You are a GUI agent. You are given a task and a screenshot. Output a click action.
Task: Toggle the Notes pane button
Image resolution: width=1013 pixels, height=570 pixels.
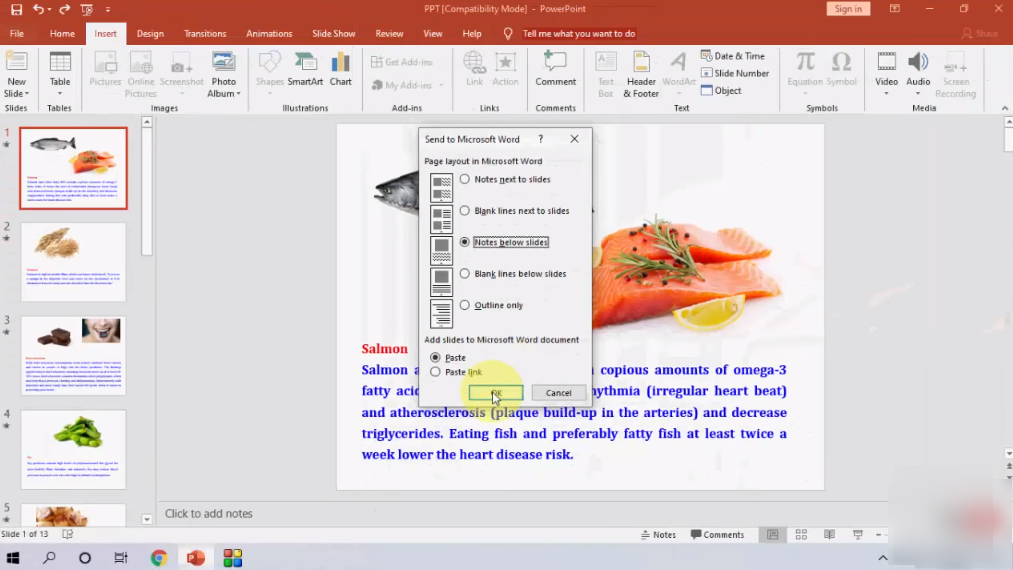pos(658,534)
